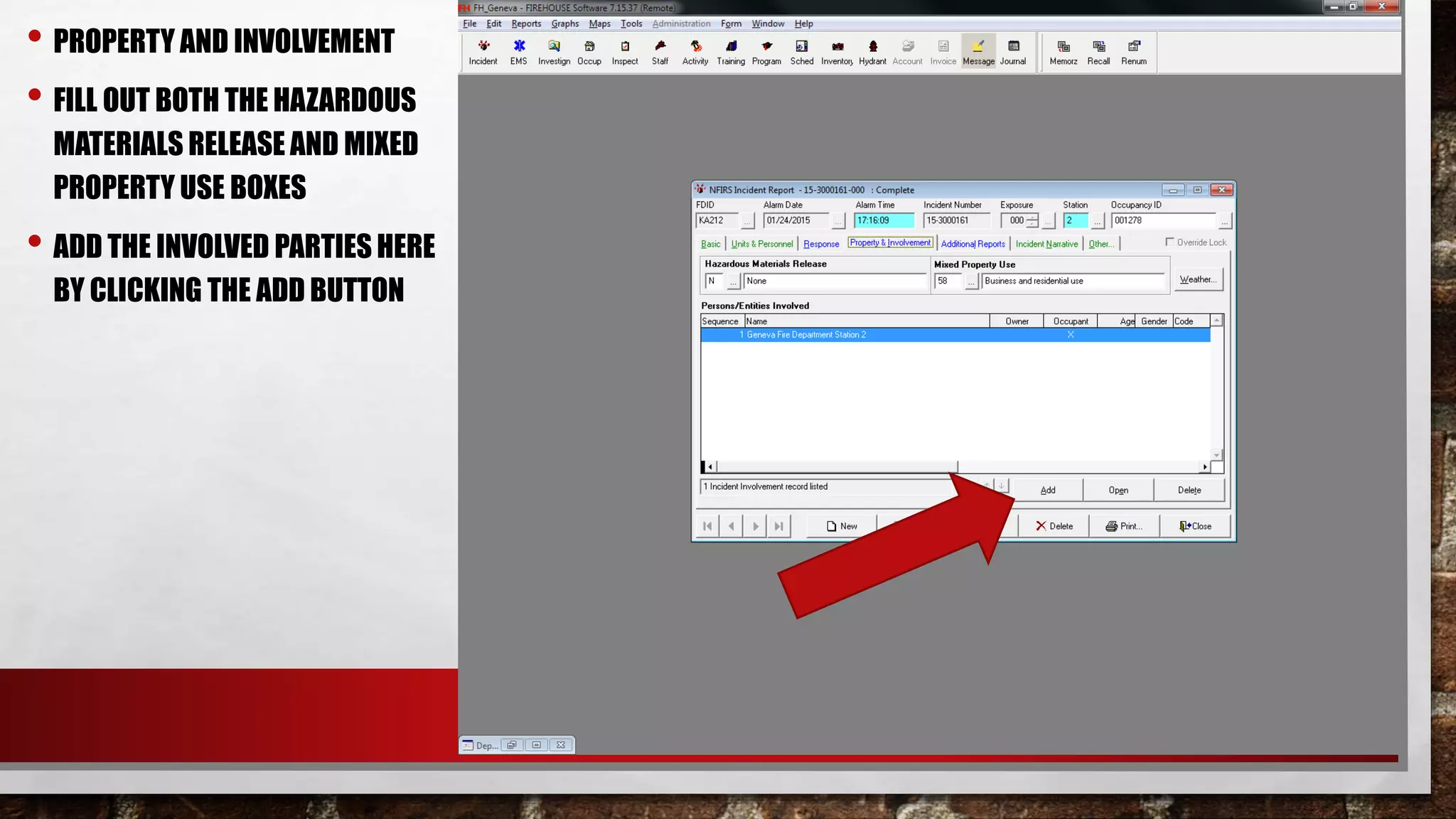Open the Reports menu
1456x819 pixels.
(x=526, y=23)
